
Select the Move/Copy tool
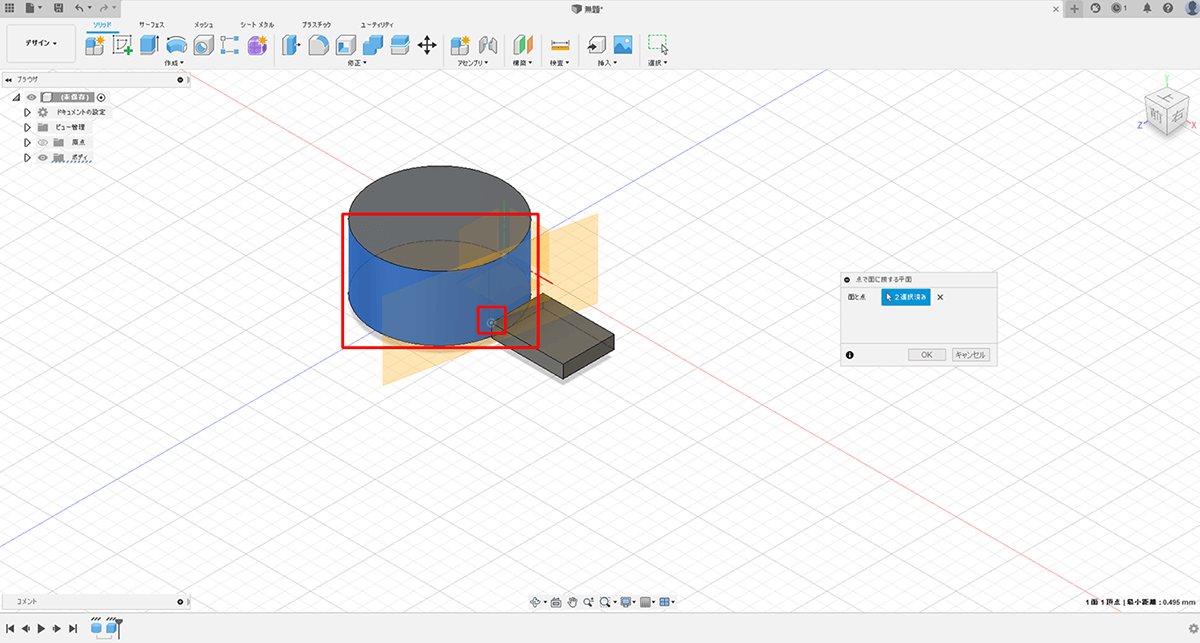[x=427, y=44]
